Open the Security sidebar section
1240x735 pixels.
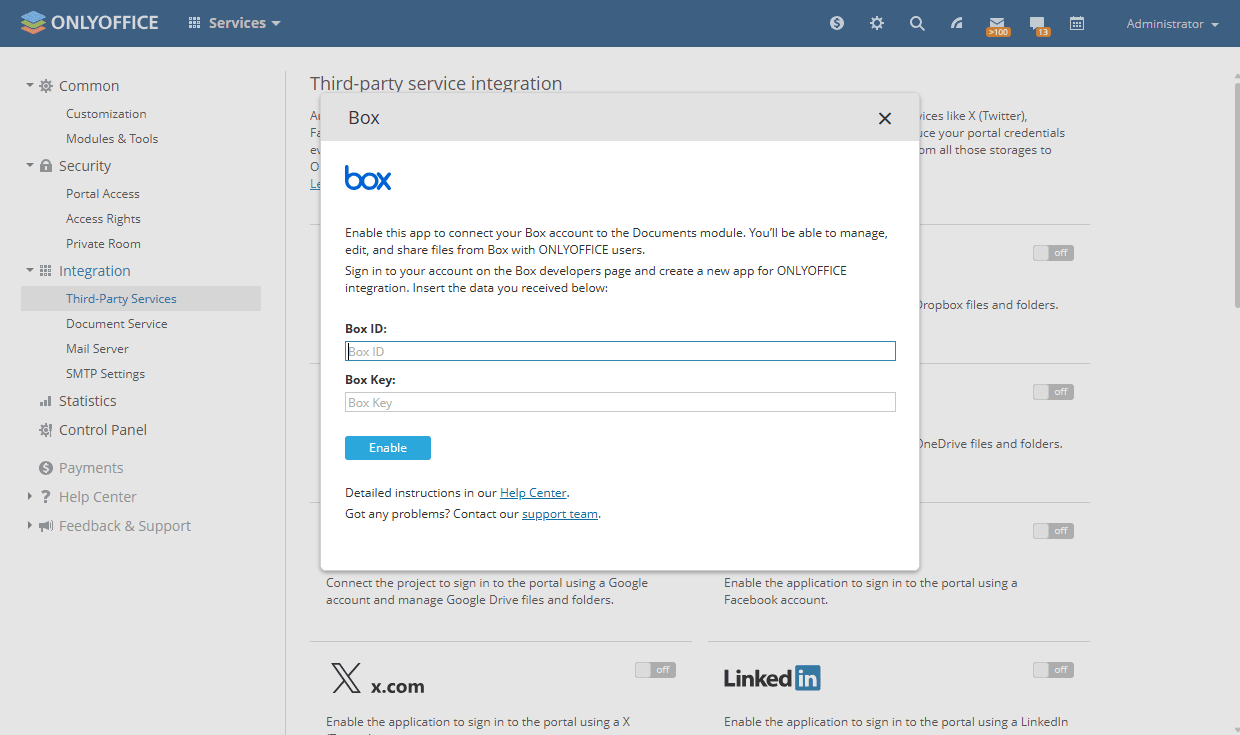pos(85,166)
